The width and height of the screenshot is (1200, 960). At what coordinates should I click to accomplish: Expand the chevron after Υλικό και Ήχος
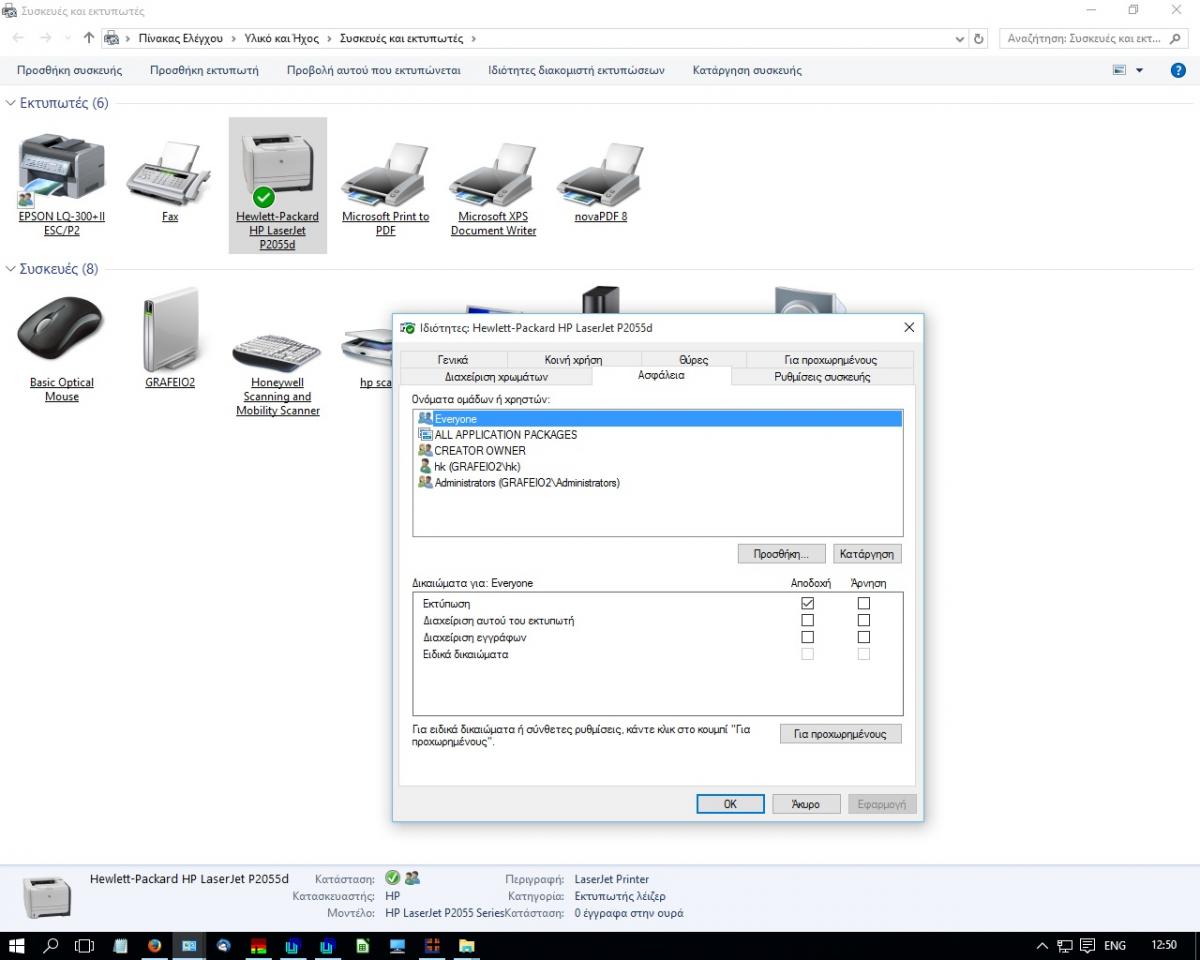(x=329, y=39)
